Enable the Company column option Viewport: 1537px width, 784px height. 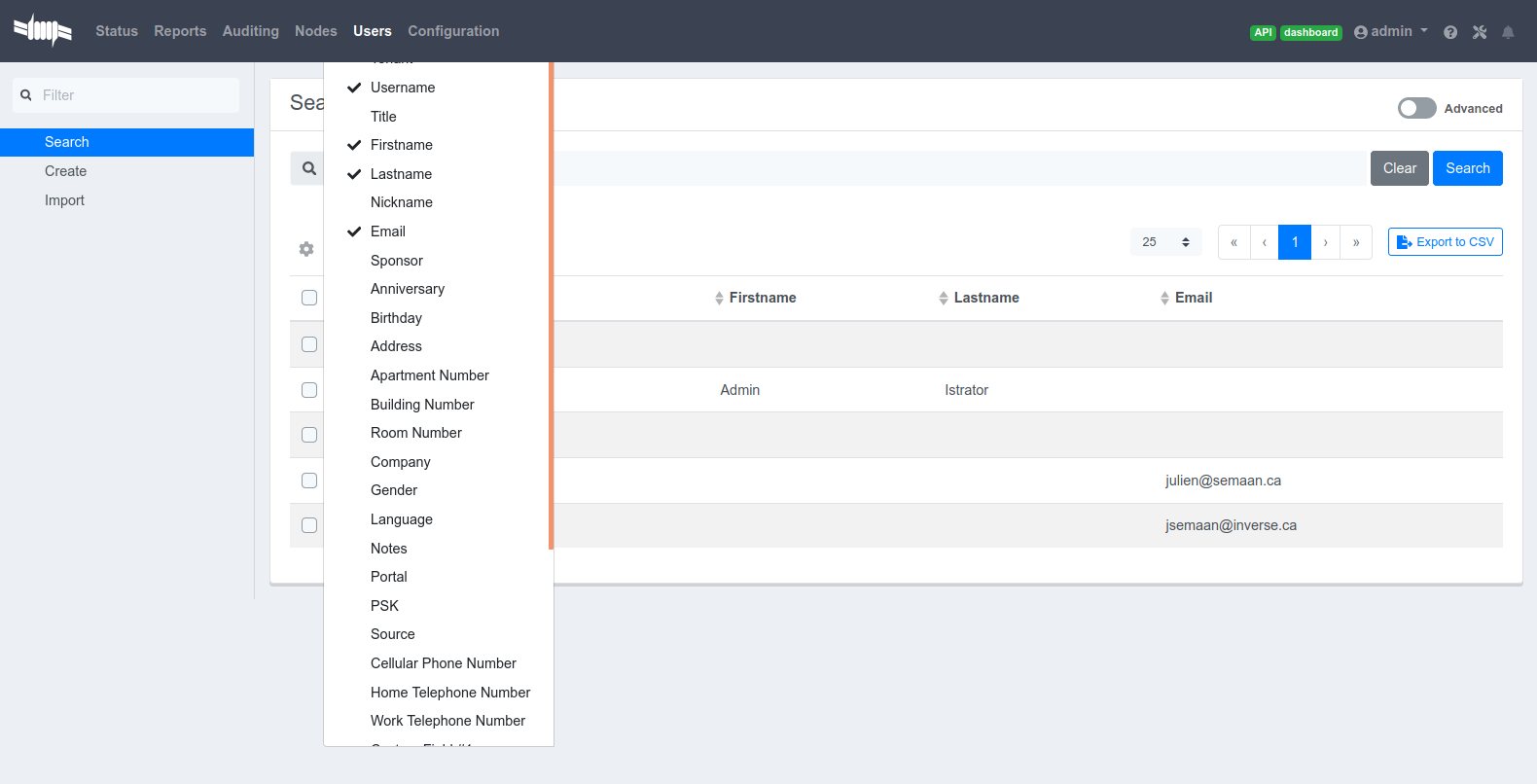(x=438, y=462)
